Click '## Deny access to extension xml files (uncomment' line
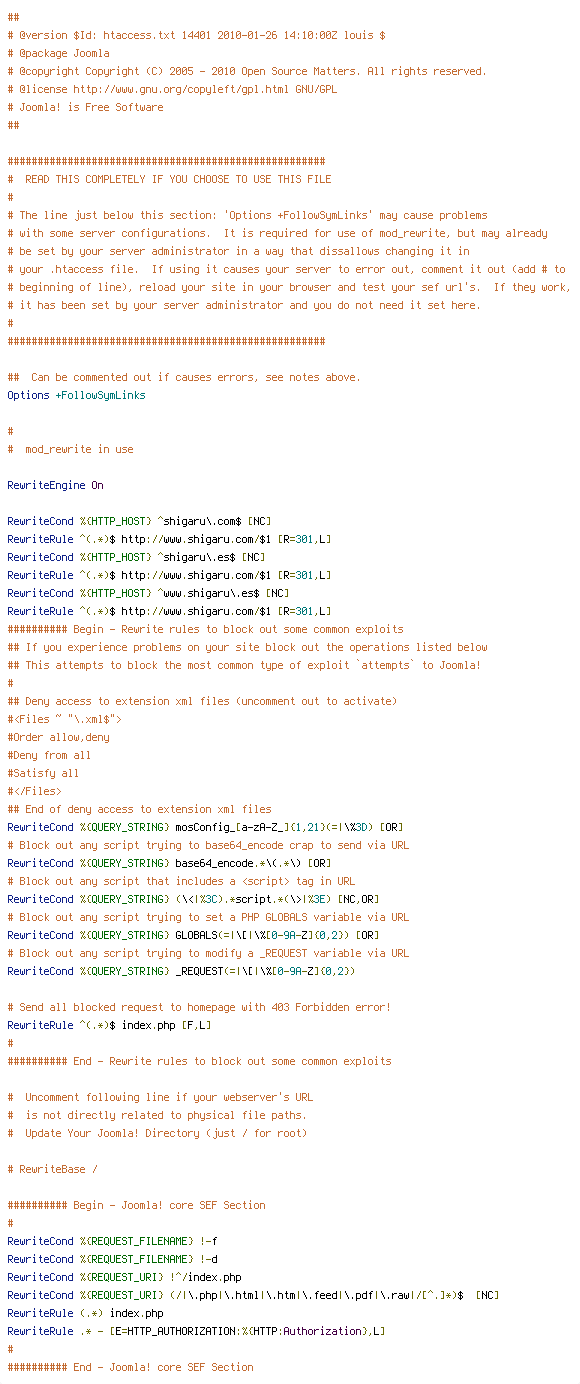 point(202,701)
